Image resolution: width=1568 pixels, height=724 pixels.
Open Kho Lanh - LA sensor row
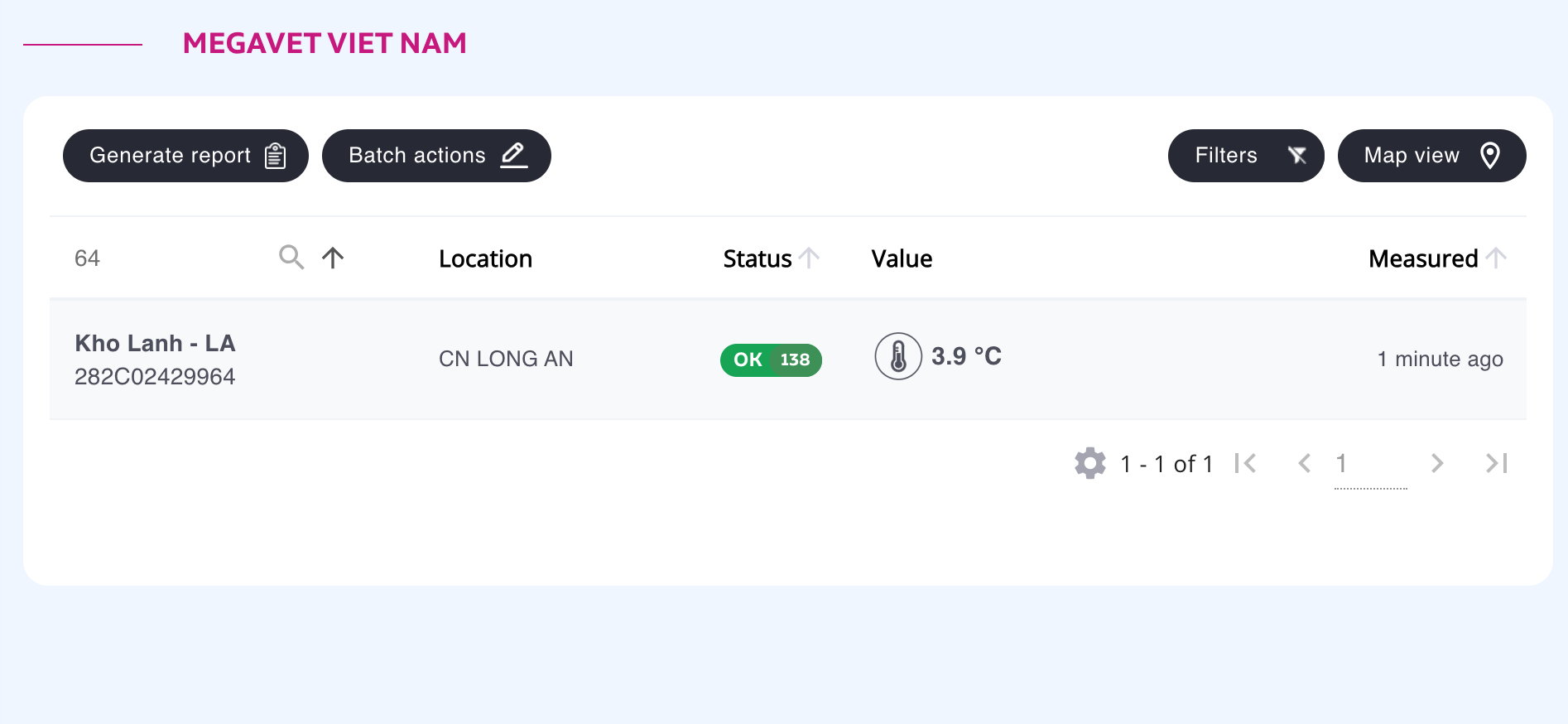(x=788, y=359)
